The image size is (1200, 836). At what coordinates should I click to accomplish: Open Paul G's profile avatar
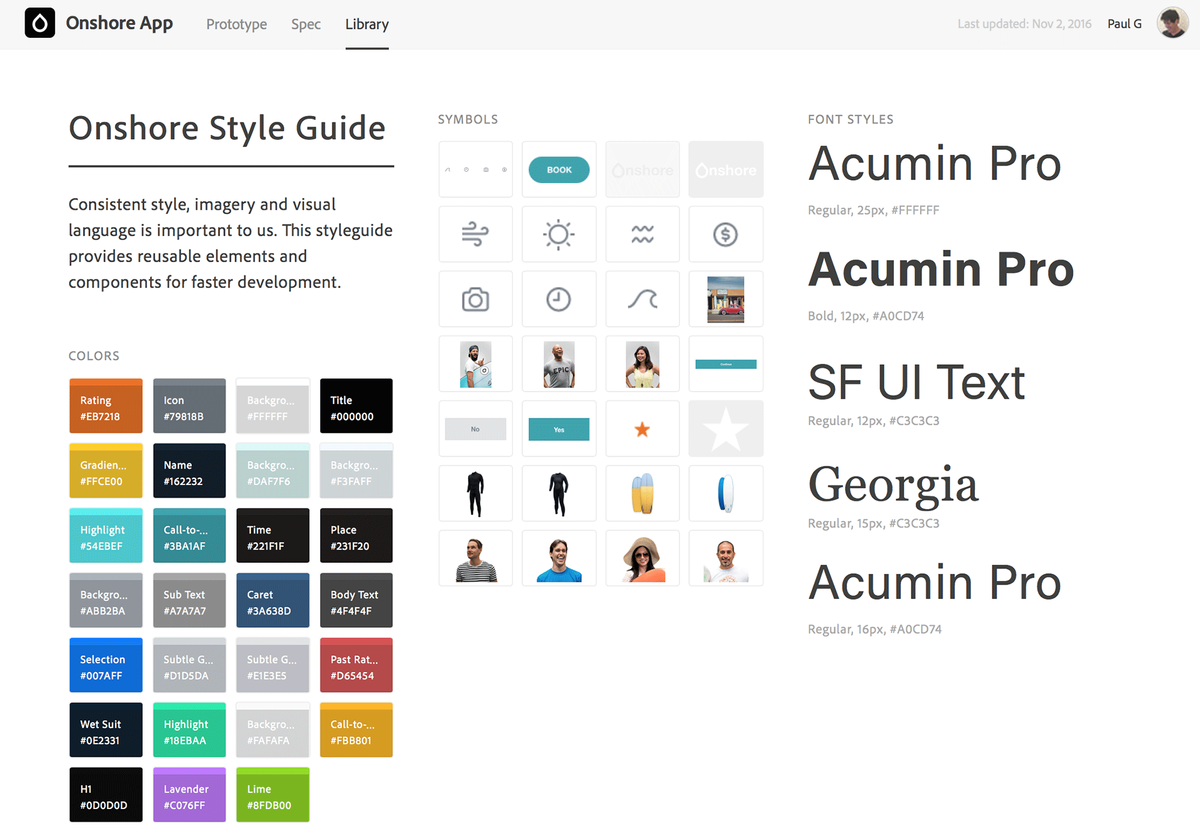click(1172, 22)
